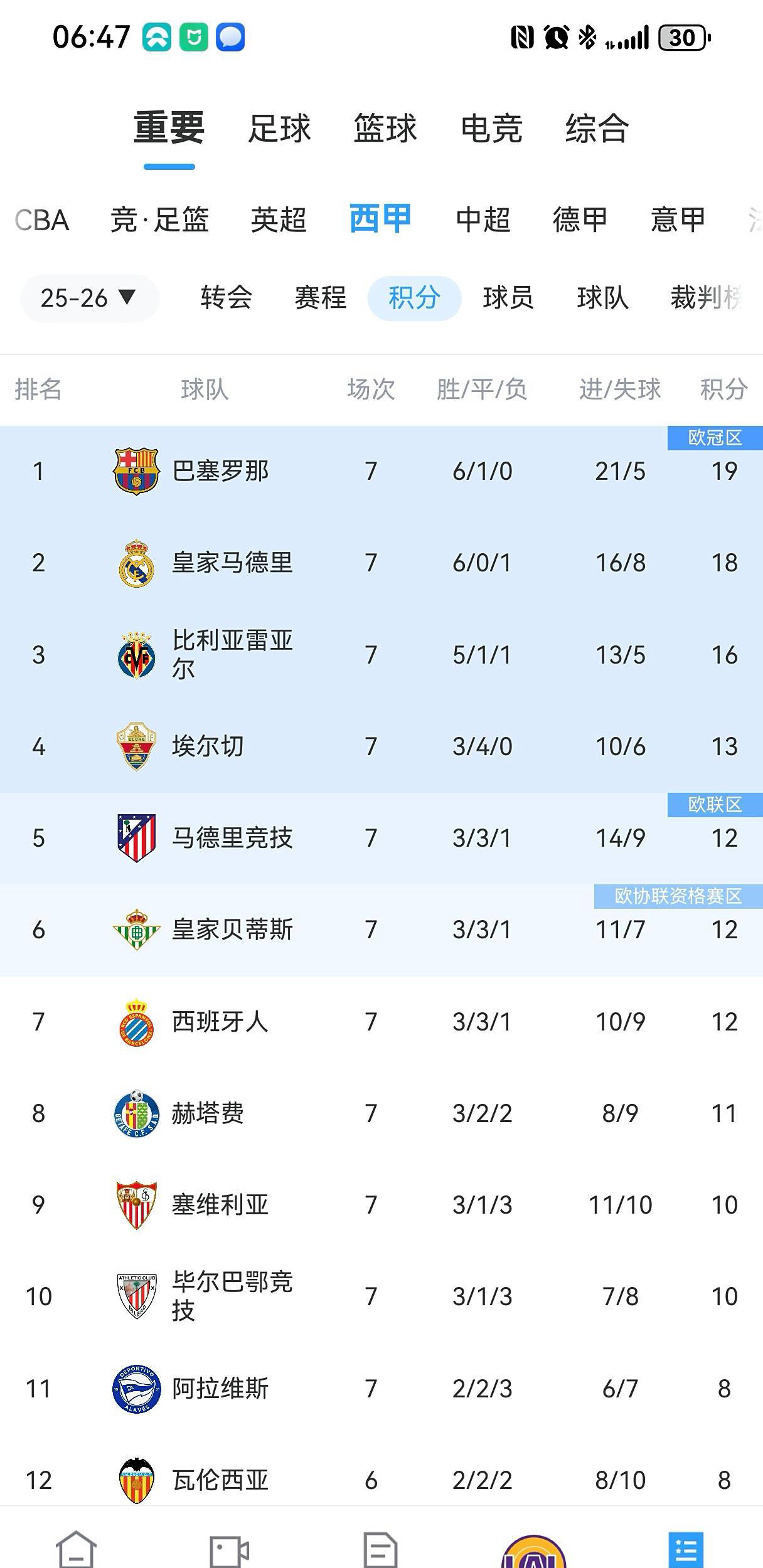Tap the blue chat bubble notification icon
This screenshot has width=763, height=1568.
(230, 38)
